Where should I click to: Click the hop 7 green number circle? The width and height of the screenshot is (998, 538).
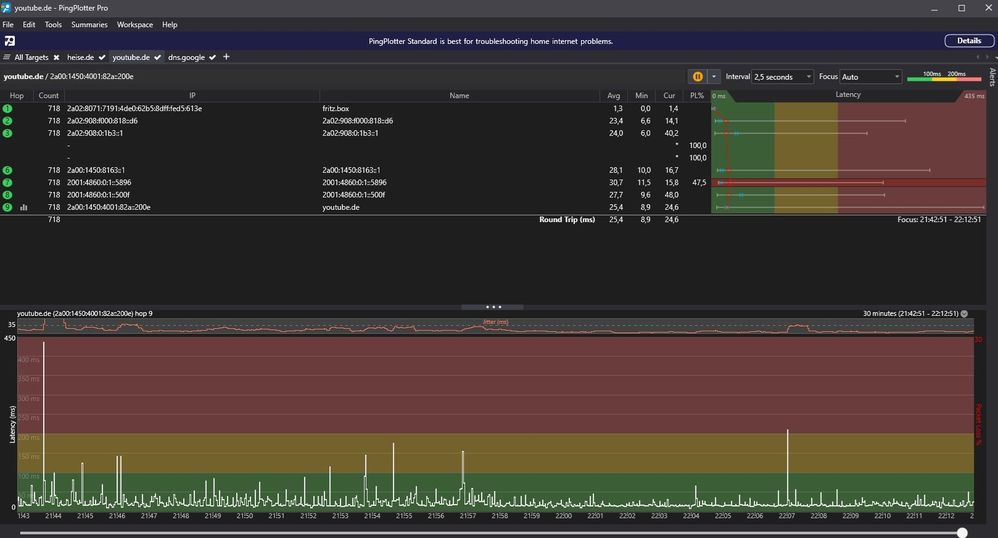coord(8,183)
